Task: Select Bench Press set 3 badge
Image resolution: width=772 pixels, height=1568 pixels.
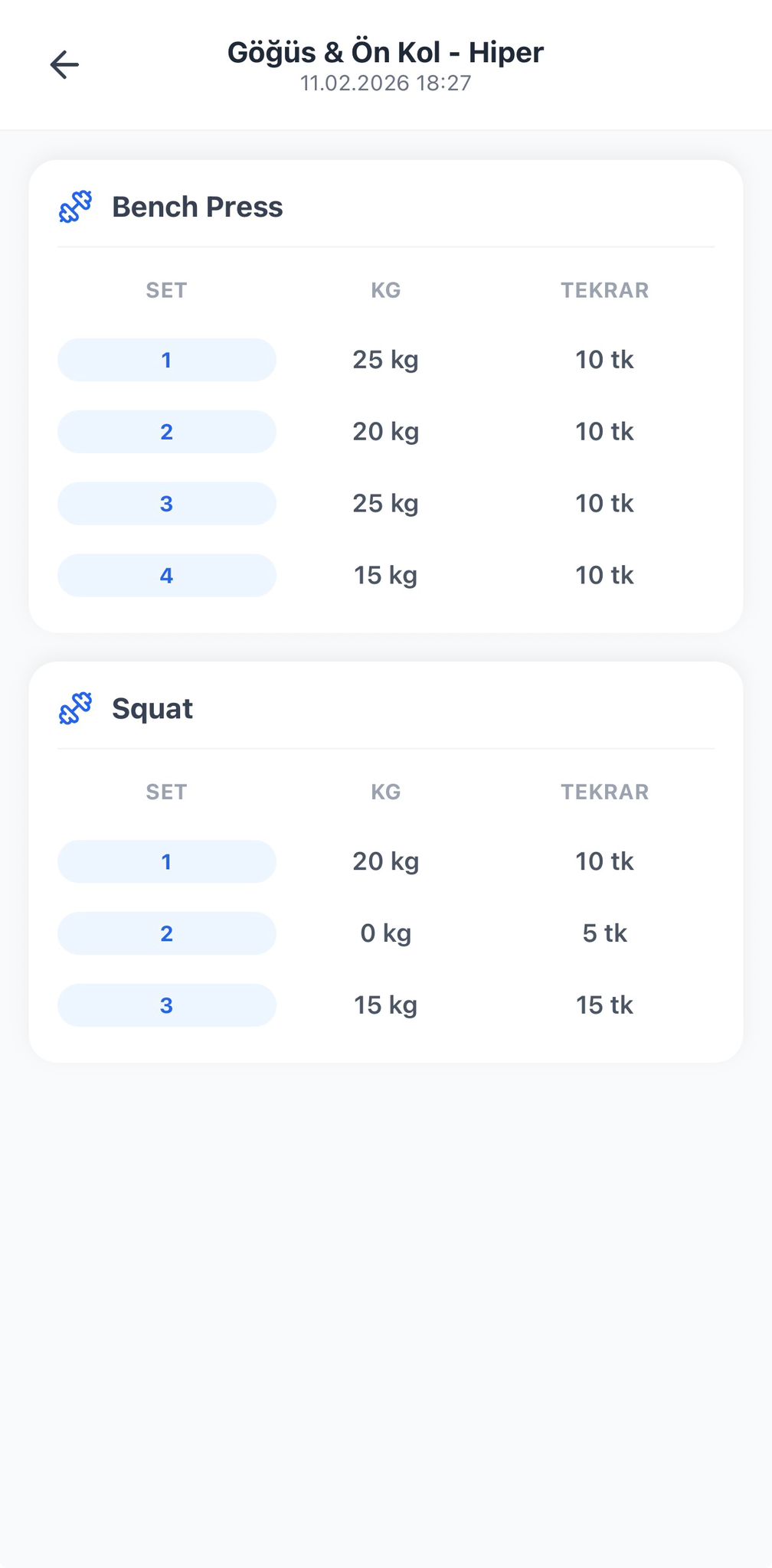Action: click(x=166, y=504)
